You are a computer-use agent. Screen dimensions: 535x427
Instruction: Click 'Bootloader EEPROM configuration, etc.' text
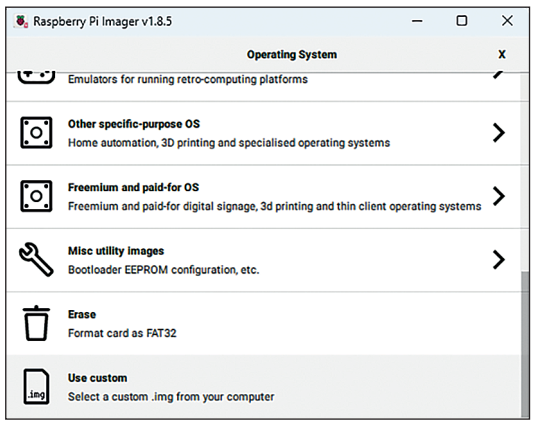pos(163,270)
